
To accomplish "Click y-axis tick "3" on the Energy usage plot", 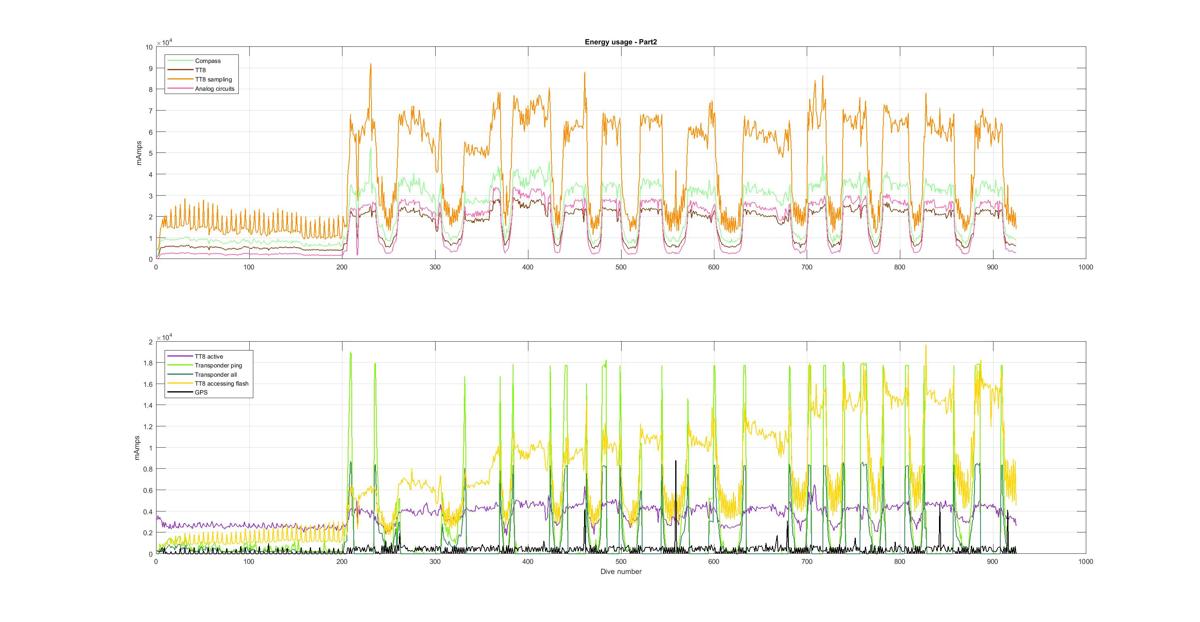I will pyautogui.click(x=150, y=196).
